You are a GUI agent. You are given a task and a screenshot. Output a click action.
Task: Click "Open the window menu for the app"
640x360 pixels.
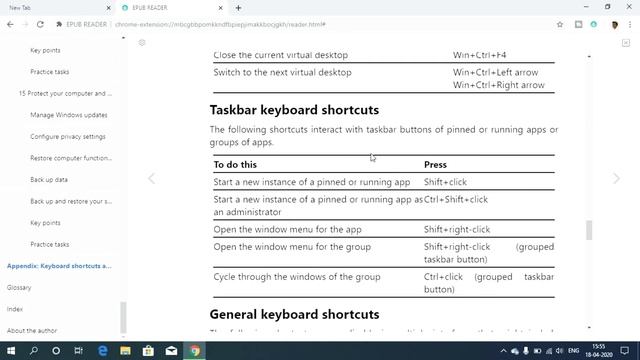pyautogui.click(x=287, y=229)
